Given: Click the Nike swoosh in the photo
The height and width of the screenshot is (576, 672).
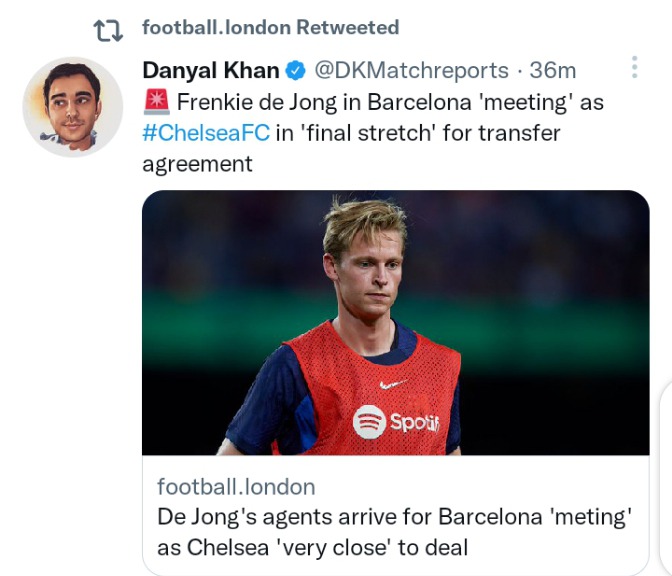Looking at the screenshot, I should click(393, 384).
